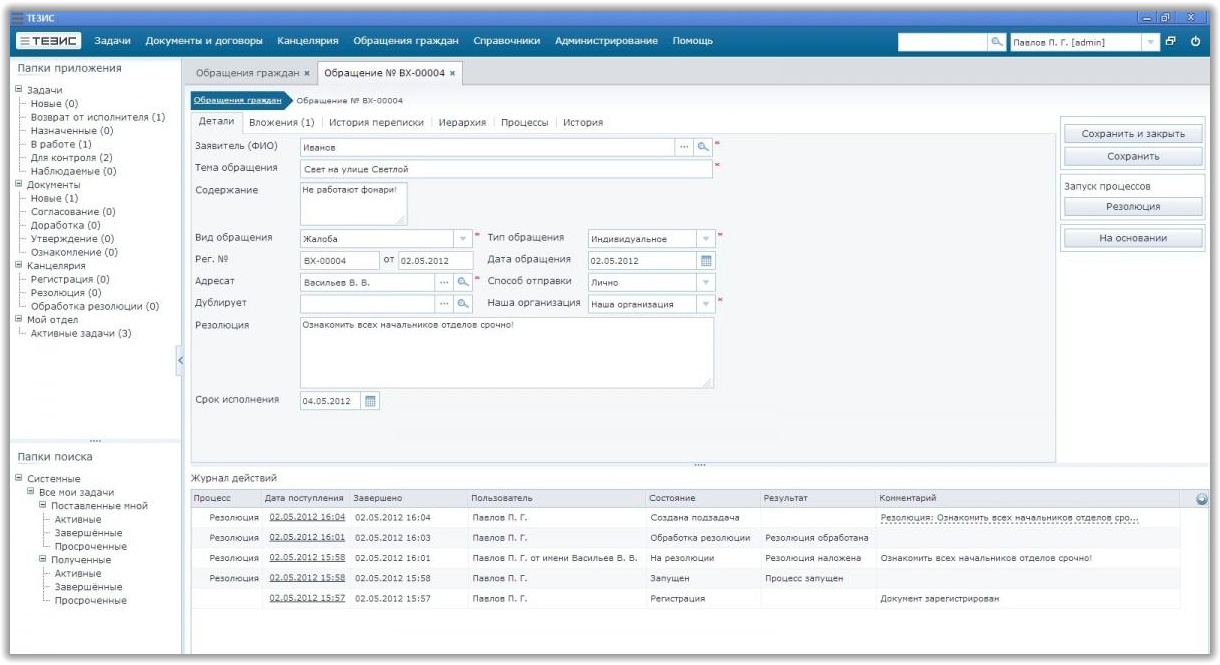Switch to Иерархия tab
Screen dimensions: 1220x665
464,122
